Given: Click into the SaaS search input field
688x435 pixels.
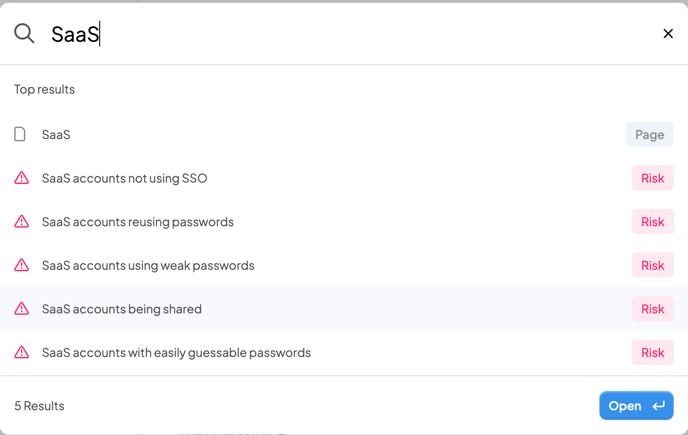Looking at the screenshot, I should coord(351,34).
